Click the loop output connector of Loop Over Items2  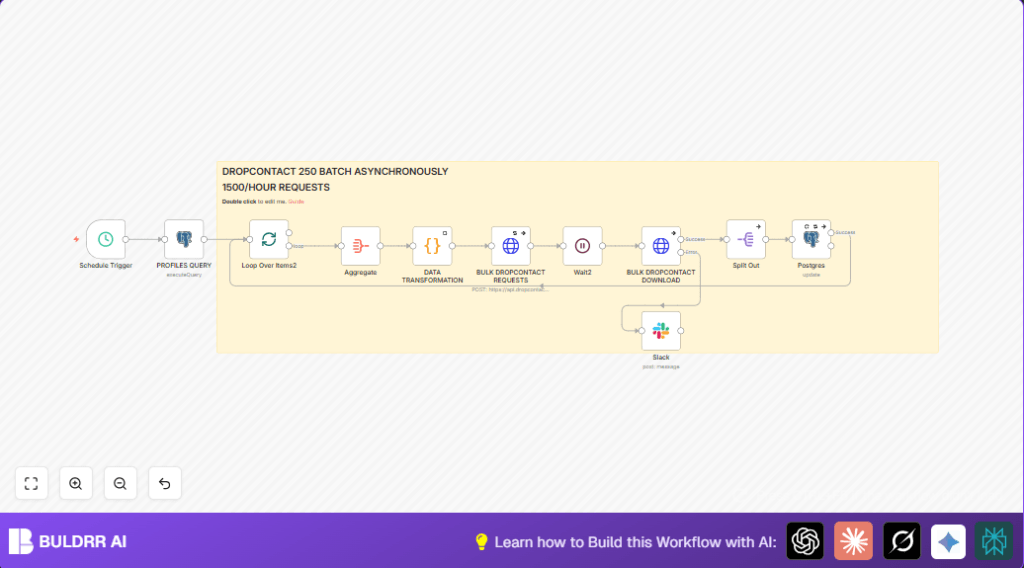(289, 246)
